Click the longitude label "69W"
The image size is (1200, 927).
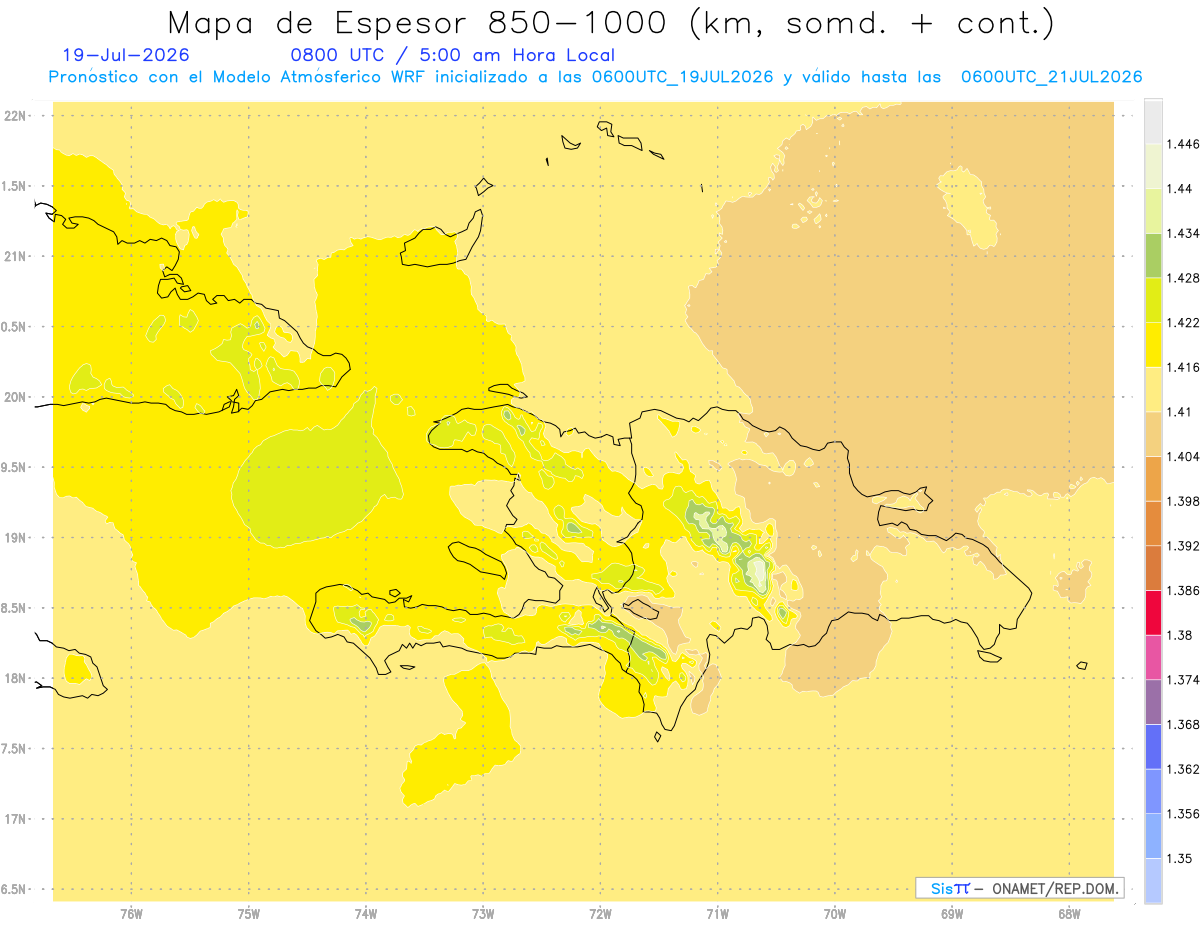click(952, 914)
